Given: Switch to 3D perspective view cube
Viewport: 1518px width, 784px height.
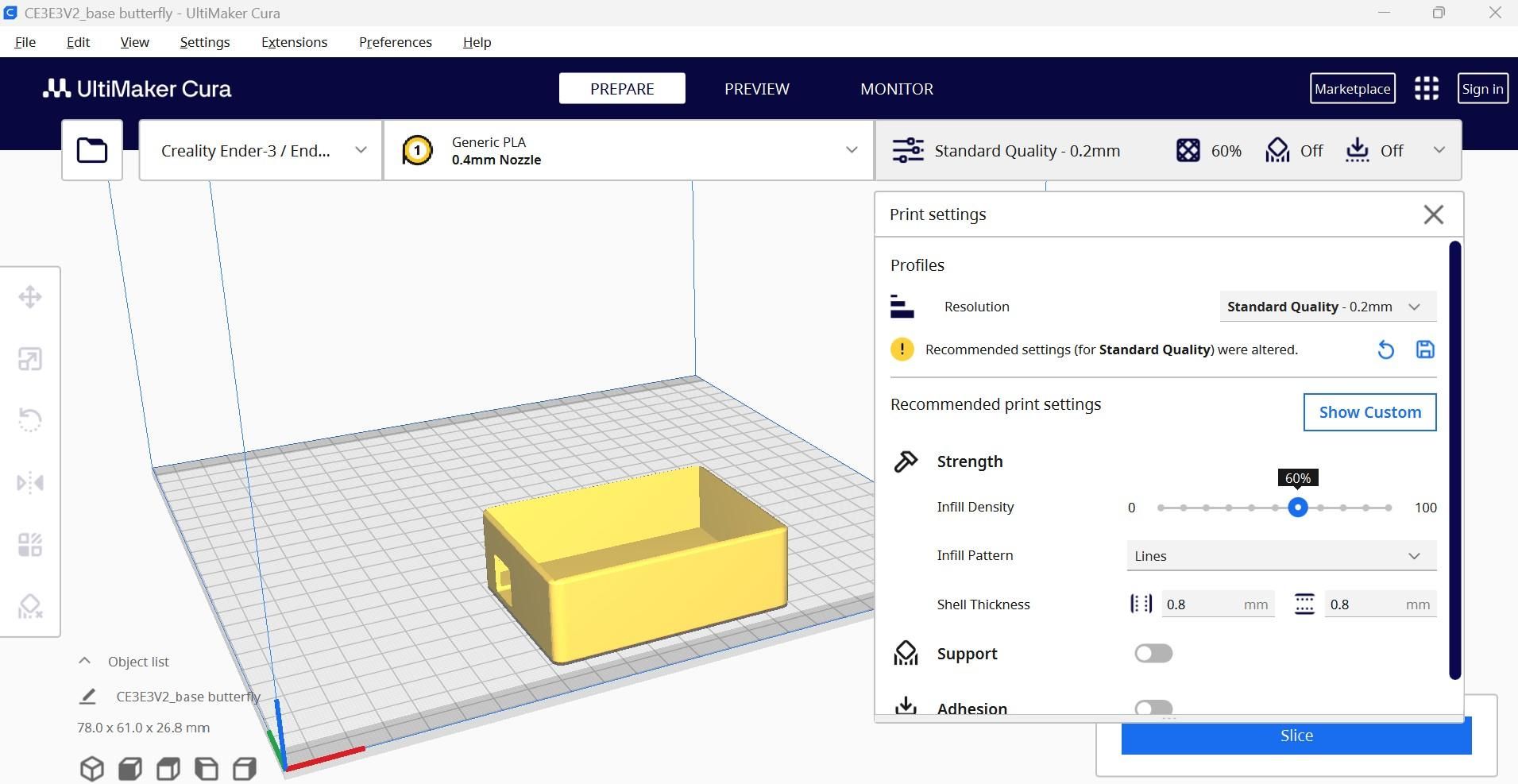Looking at the screenshot, I should click(92, 769).
